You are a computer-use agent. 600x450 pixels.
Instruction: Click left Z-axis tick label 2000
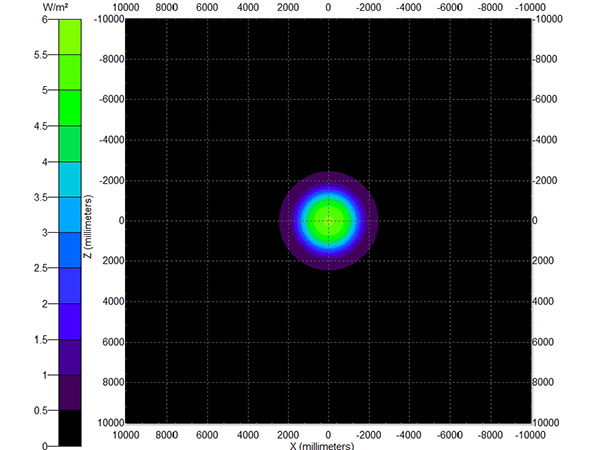pyautogui.click(x=113, y=261)
